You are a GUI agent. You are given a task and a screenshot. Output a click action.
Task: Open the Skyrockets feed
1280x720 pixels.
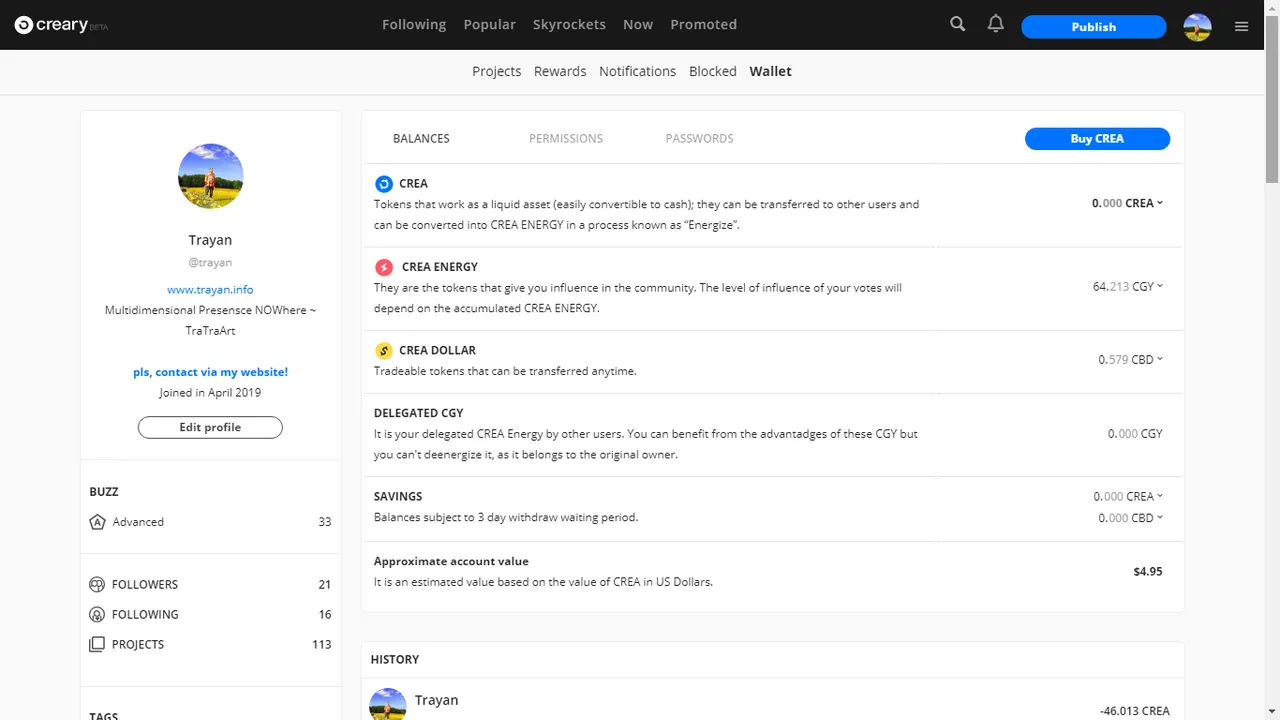pyautogui.click(x=569, y=24)
